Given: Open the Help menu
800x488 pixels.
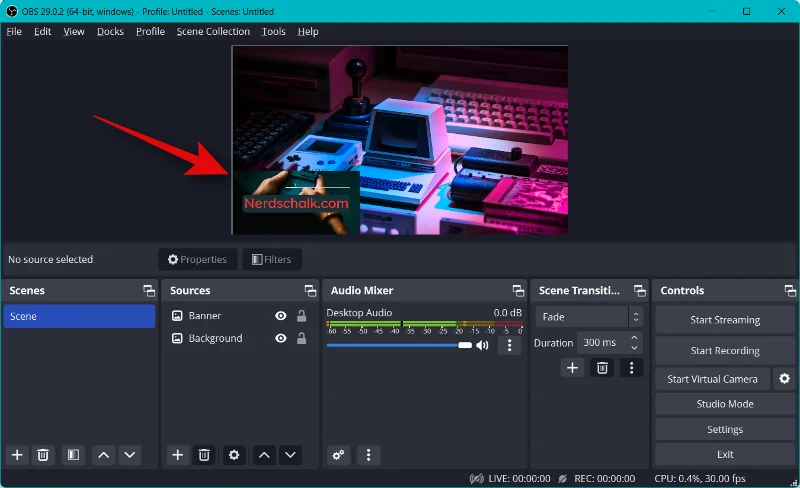Looking at the screenshot, I should pos(308,32).
